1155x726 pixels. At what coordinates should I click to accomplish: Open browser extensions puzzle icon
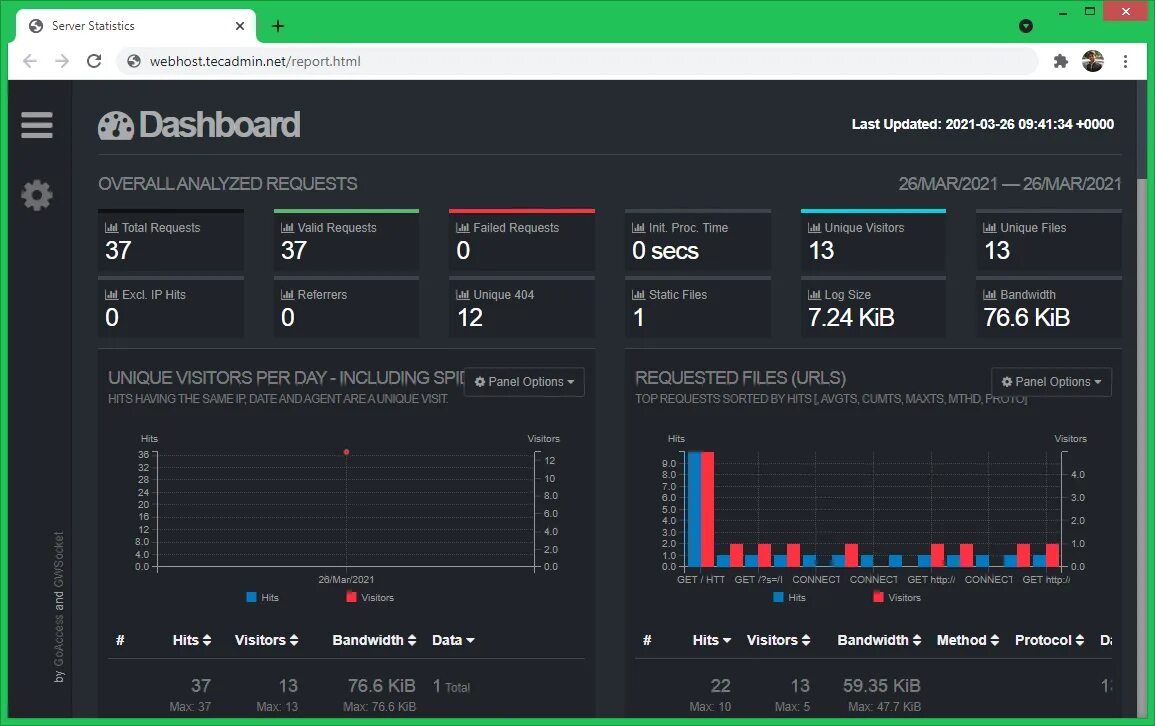(1060, 61)
